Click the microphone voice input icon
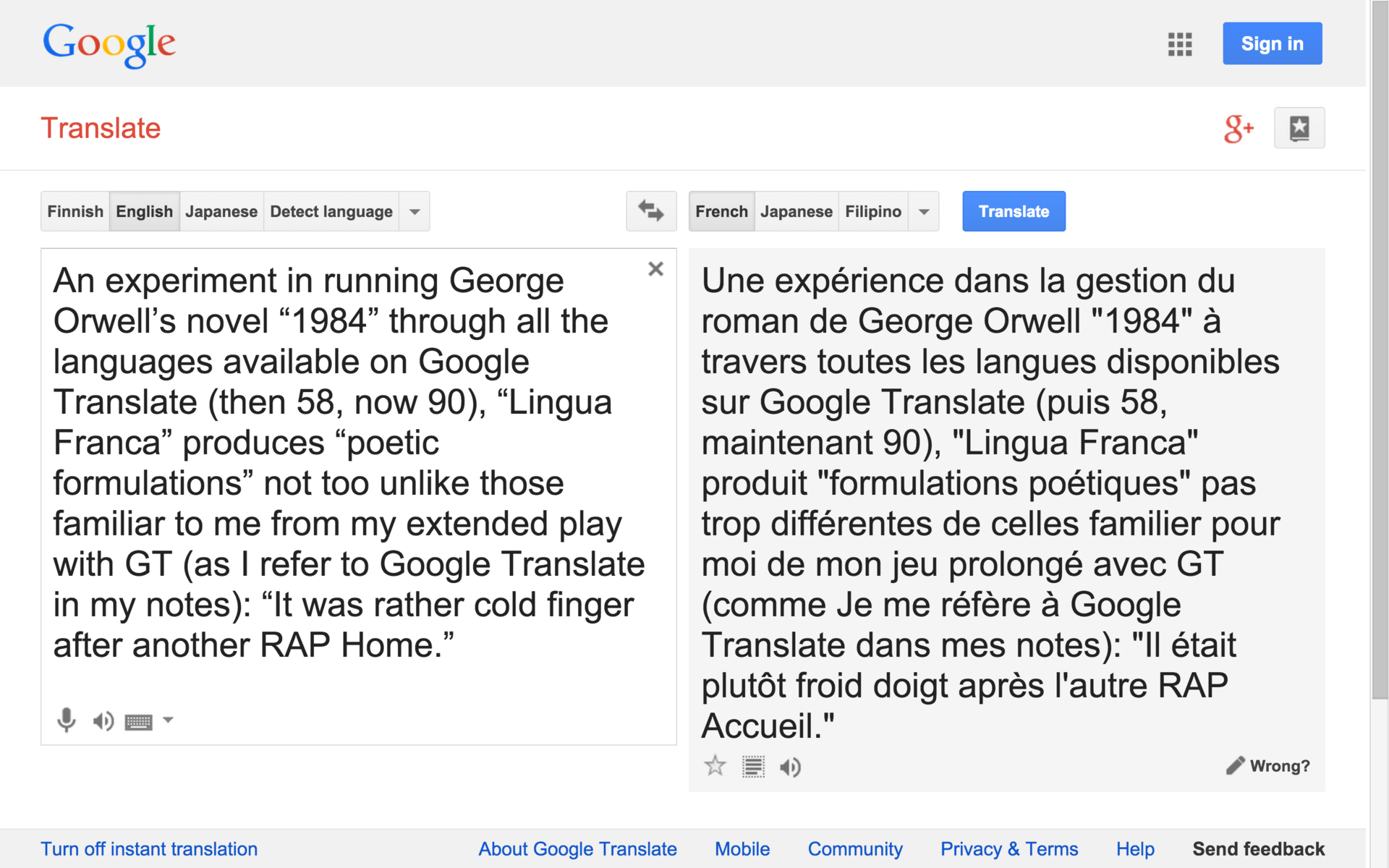This screenshot has height=868, width=1389. pos(66,720)
